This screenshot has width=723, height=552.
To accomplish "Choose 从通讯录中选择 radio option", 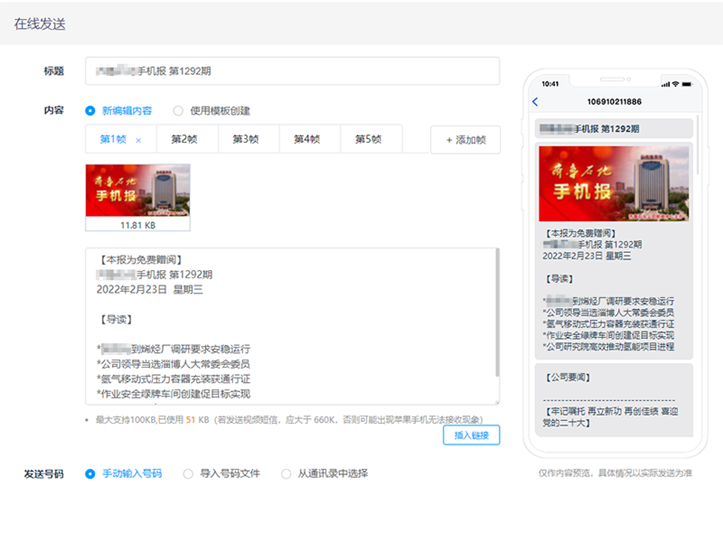I will 286,474.
